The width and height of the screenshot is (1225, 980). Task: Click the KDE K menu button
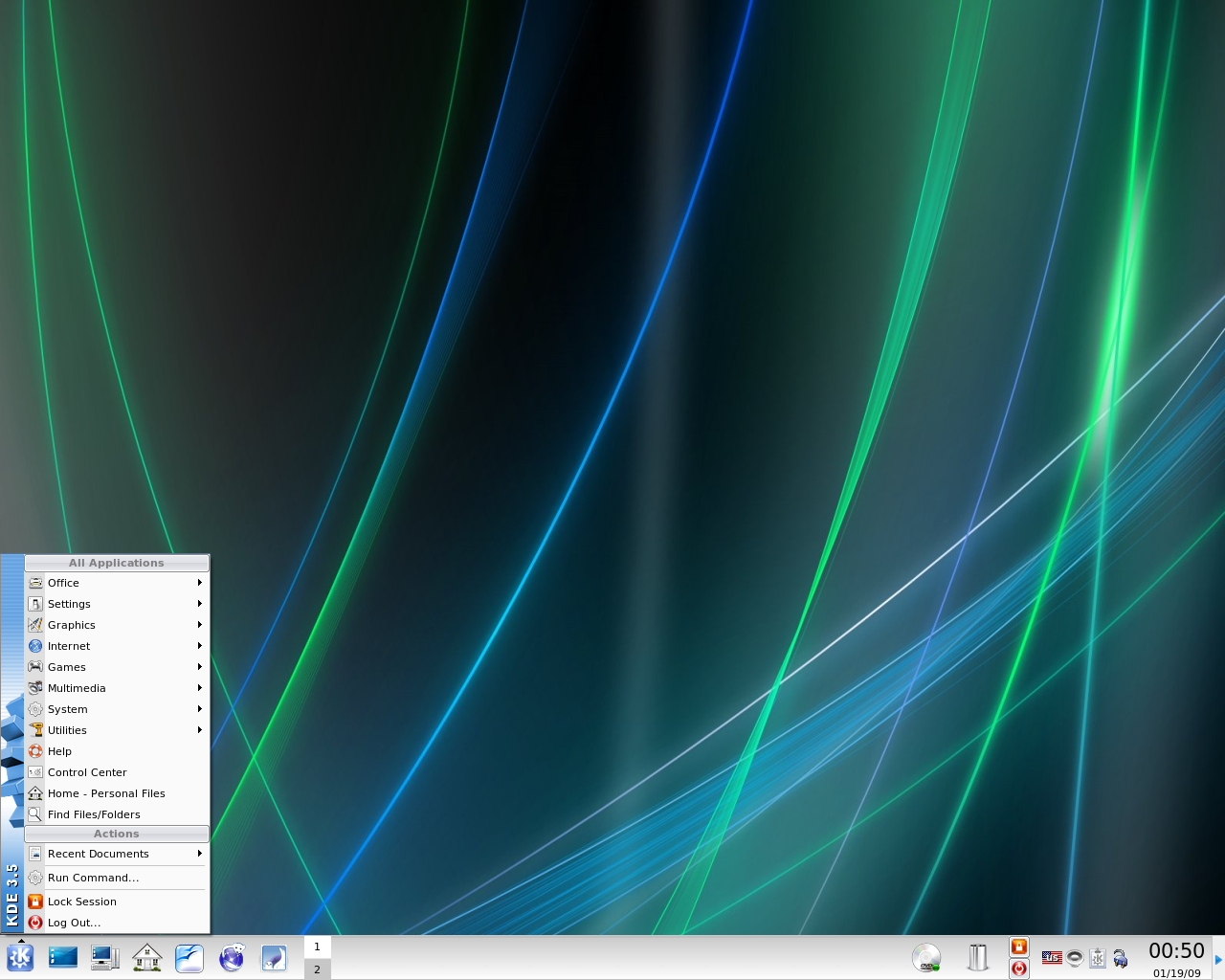[x=20, y=957]
